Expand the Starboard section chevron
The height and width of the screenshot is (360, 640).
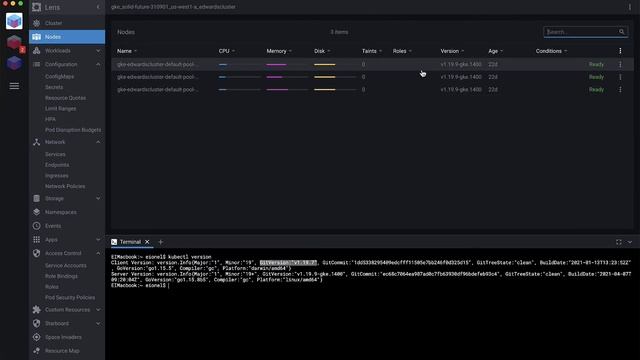point(98,323)
